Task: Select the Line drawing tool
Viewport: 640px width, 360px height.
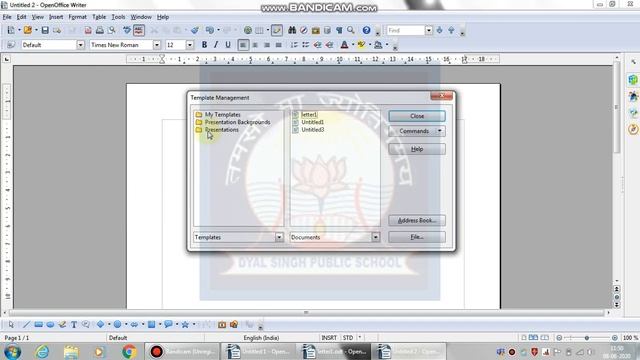Action: pos(26,324)
